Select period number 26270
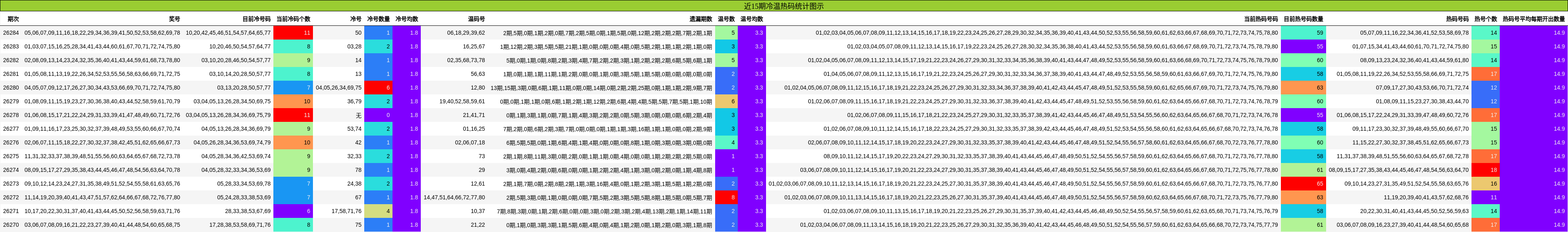The width and height of the screenshot is (1568, 232). (x=11, y=225)
